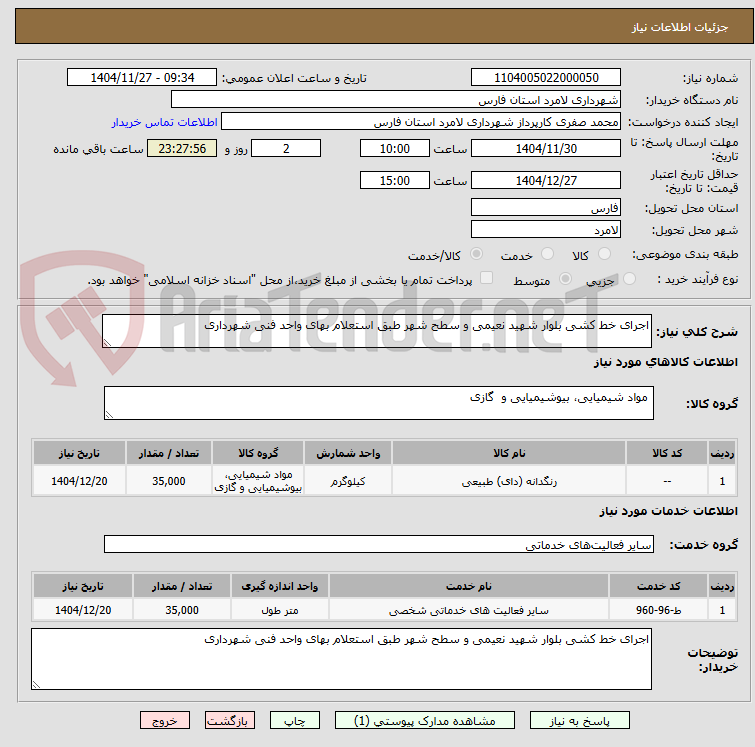The width and height of the screenshot is (755, 747).
Task: Select the جزیی purchase type radio
Action: point(629,279)
